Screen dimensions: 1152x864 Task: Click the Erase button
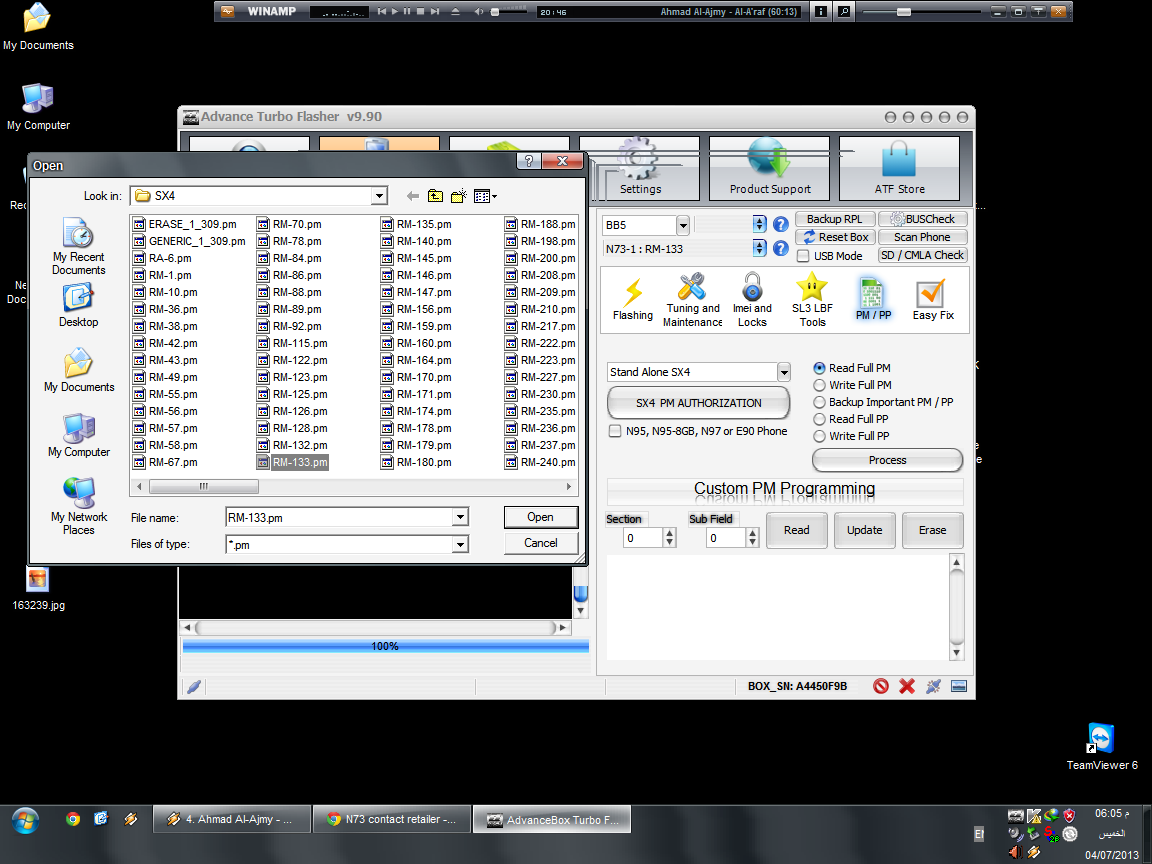click(x=932, y=530)
